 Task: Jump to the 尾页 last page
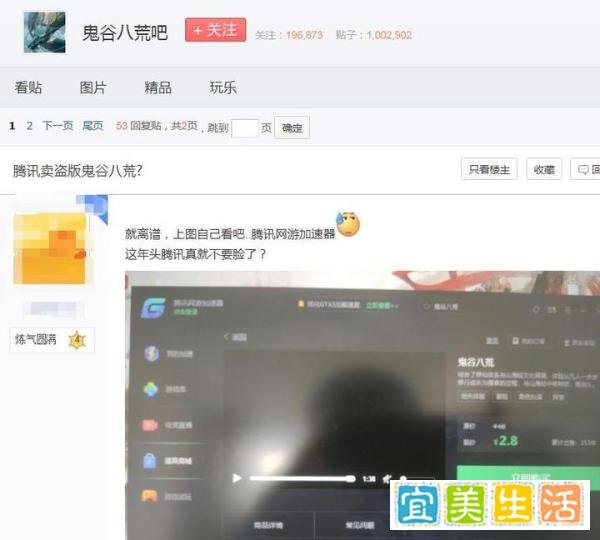coord(93,126)
